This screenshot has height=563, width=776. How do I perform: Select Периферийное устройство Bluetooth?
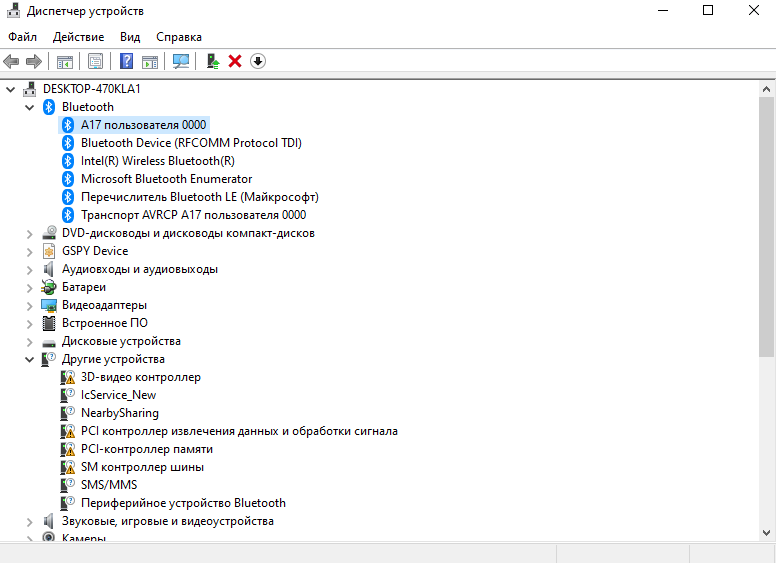[x=183, y=503]
